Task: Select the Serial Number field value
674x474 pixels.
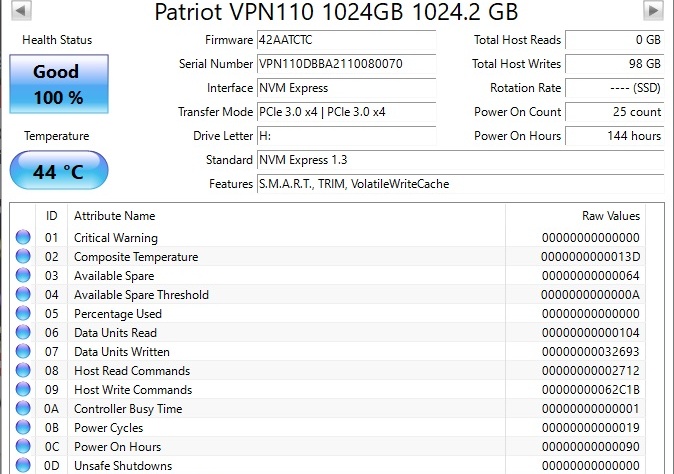Action: click(346, 64)
